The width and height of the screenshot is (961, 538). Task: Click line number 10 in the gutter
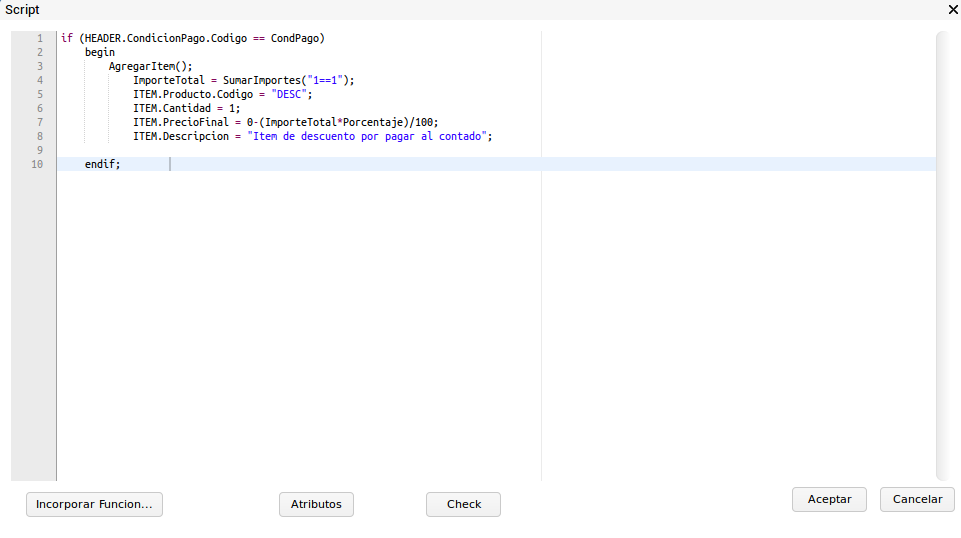click(x=37, y=164)
